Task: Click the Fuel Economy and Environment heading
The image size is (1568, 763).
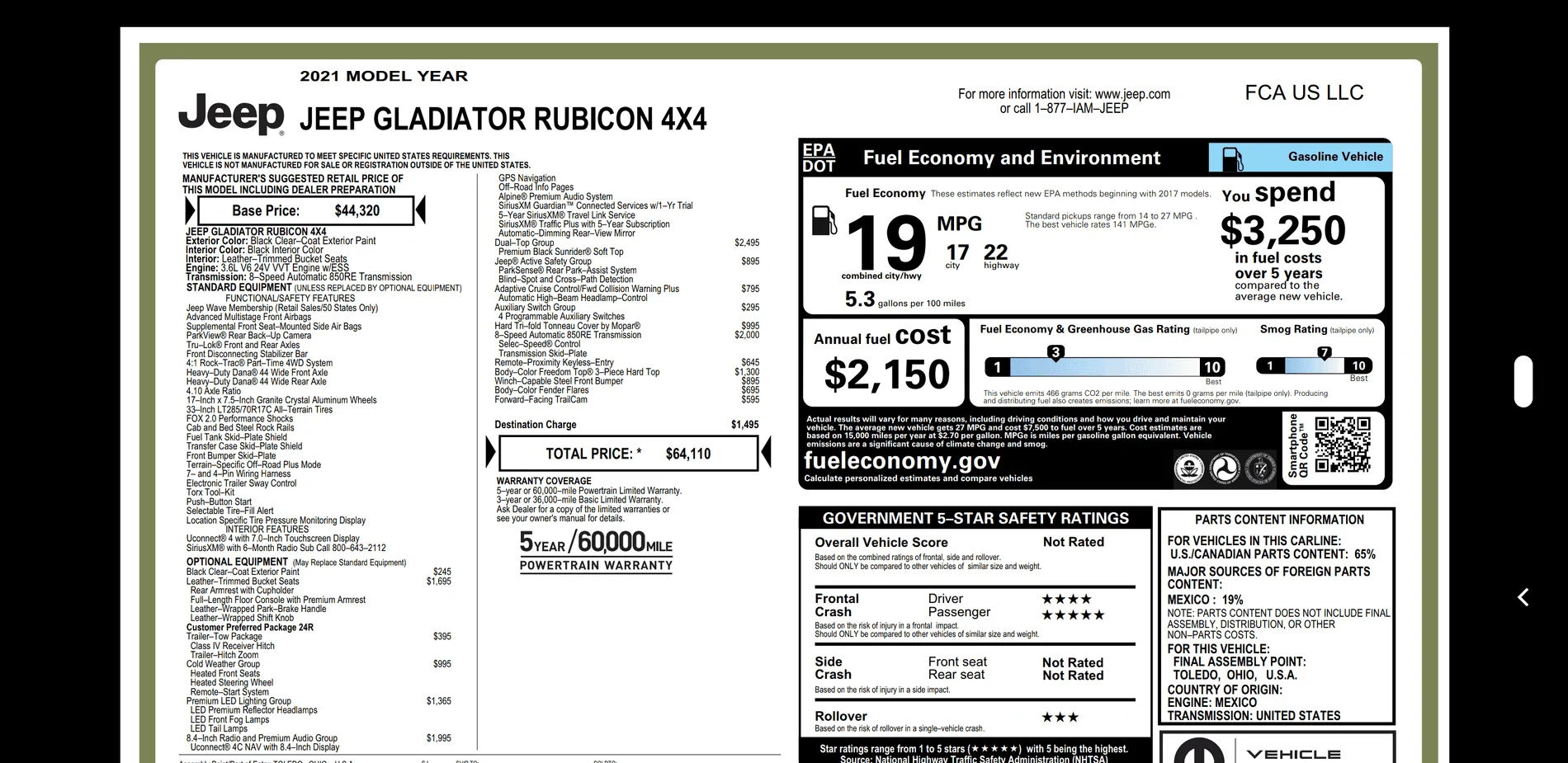Action: pos(1012,158)
